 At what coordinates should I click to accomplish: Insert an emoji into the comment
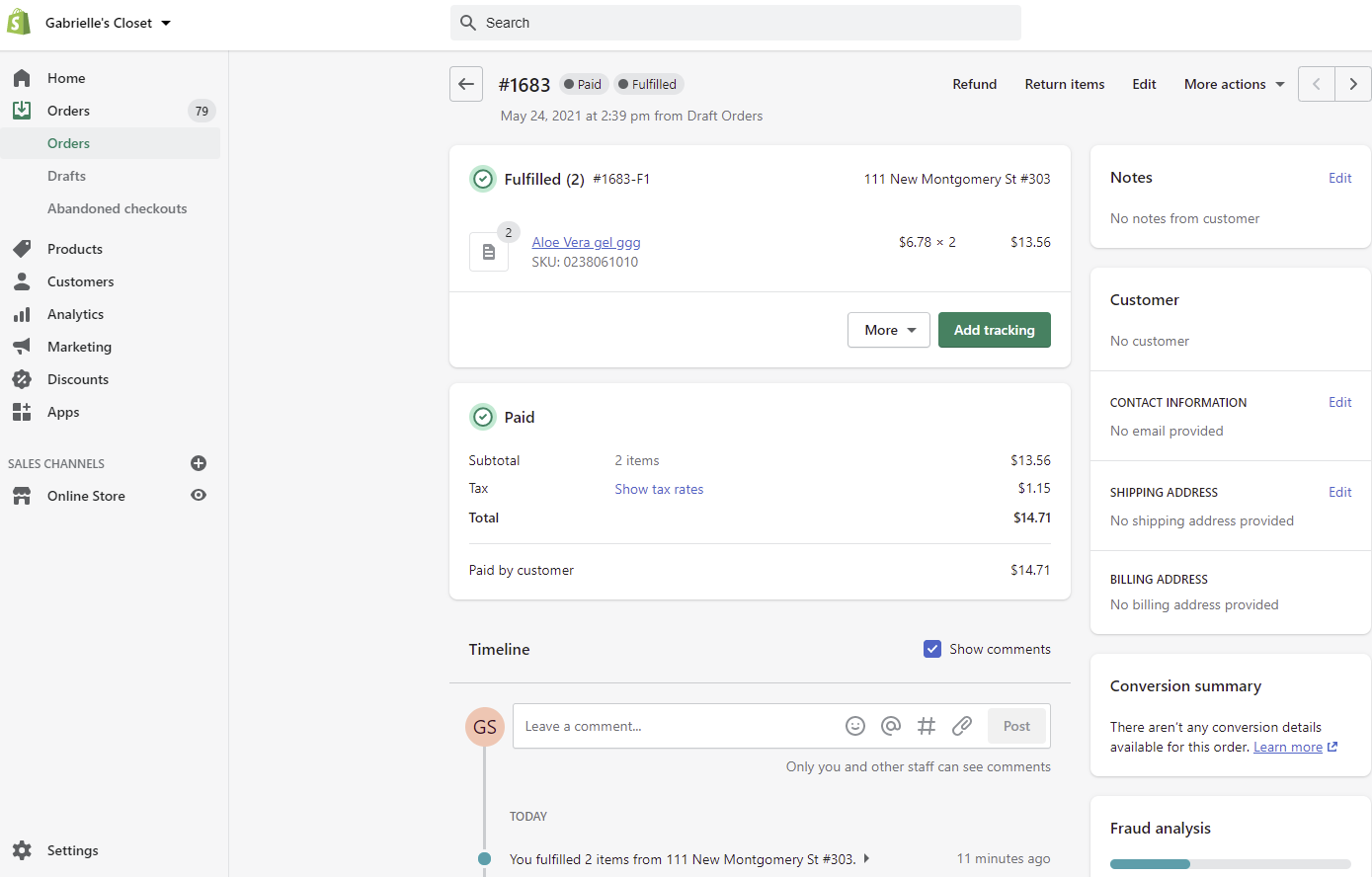tap(855, 726)
